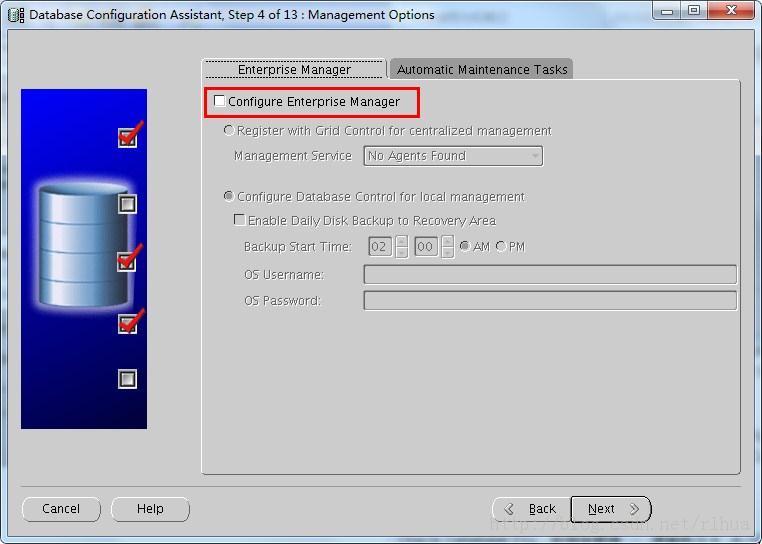Image resolution: width=762 pixels, height=544 pixels.
Task: Maximize the Database Configuration Assistant window
Action: (x=694, y=11)
